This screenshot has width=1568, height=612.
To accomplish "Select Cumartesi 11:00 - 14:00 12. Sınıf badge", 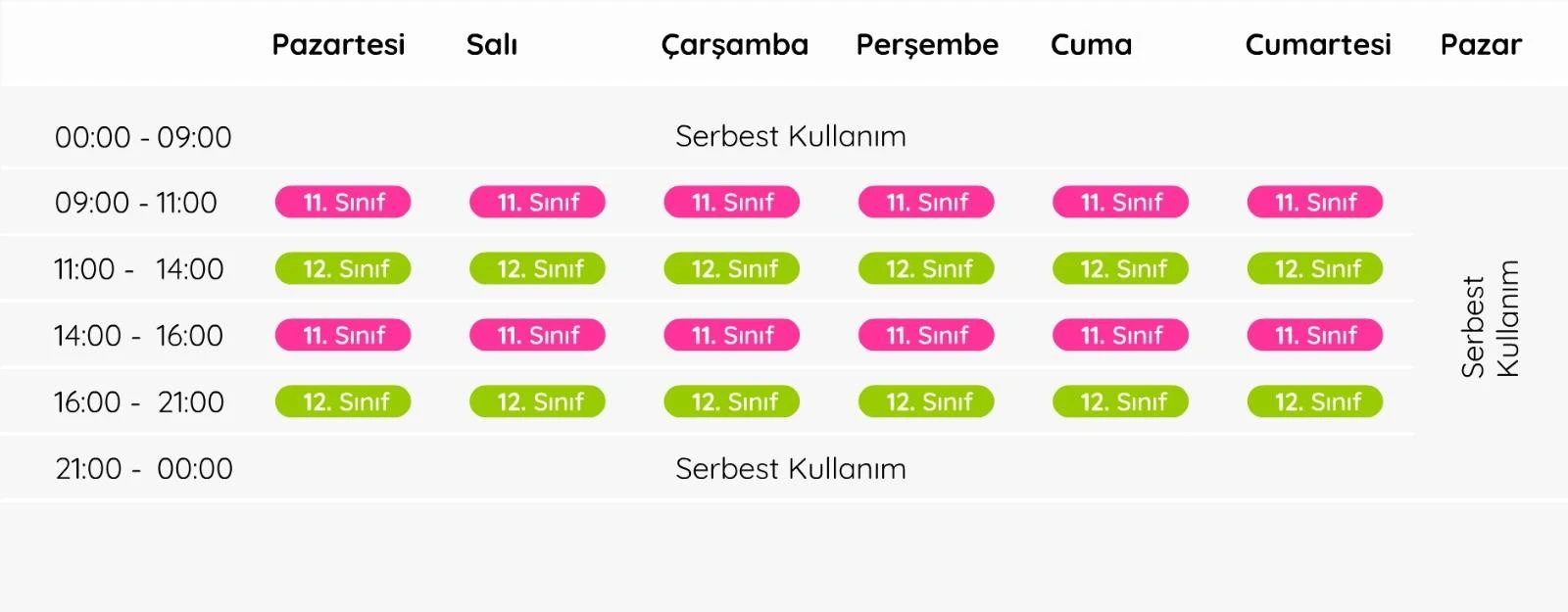I will (1314, 269).
